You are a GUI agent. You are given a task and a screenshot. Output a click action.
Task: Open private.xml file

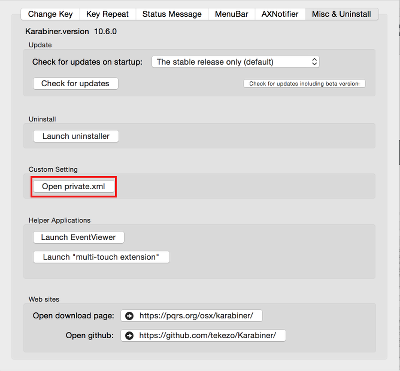click(73, 186)
